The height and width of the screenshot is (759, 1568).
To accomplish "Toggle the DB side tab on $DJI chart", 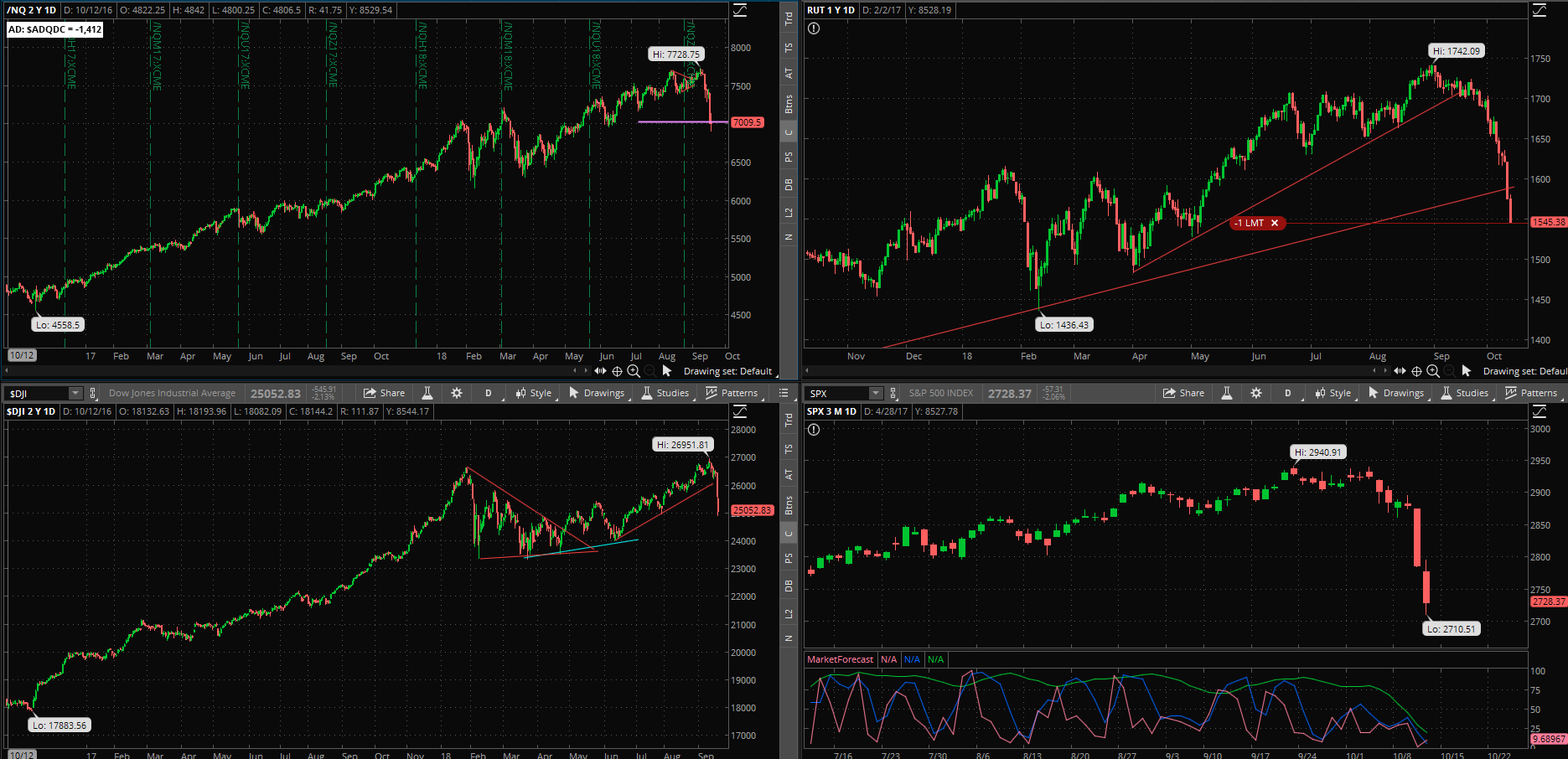I will coord(789,586).
